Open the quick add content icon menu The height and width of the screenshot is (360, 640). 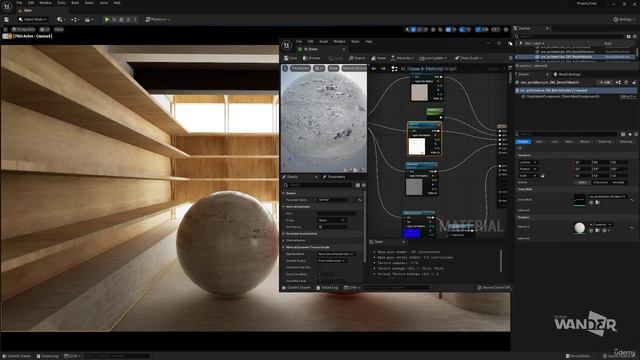pos(61,19)
